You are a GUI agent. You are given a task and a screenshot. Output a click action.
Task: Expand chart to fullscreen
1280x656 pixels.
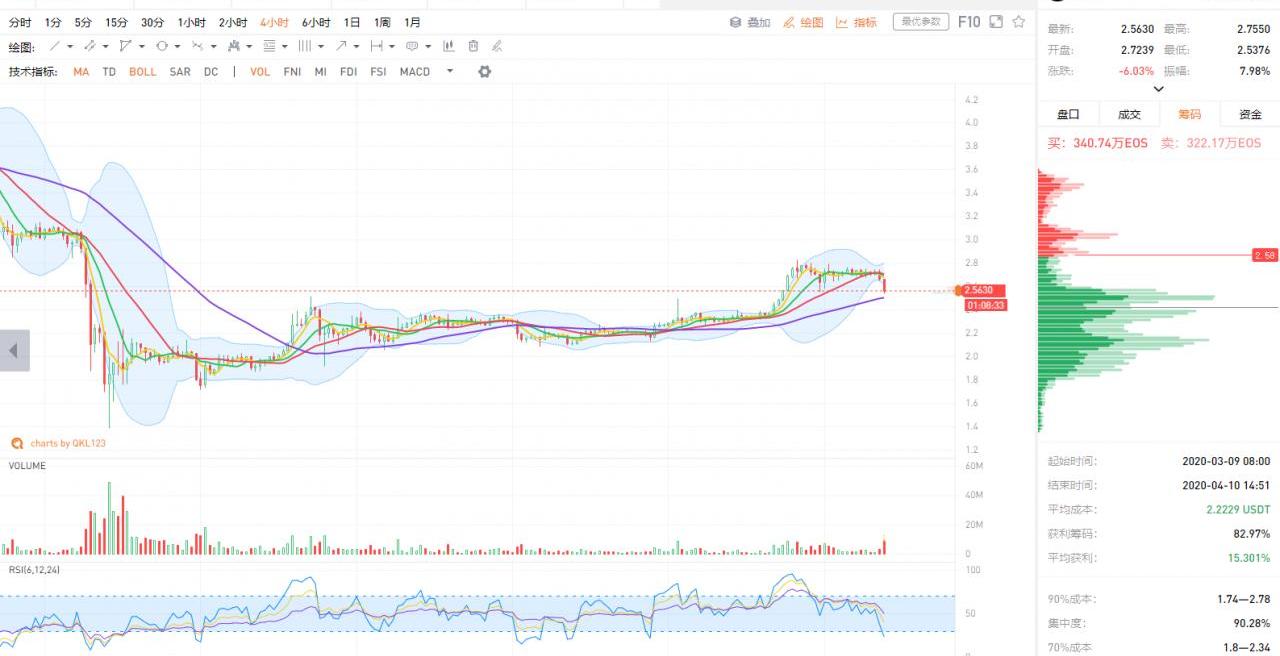(x=996, y=22)
